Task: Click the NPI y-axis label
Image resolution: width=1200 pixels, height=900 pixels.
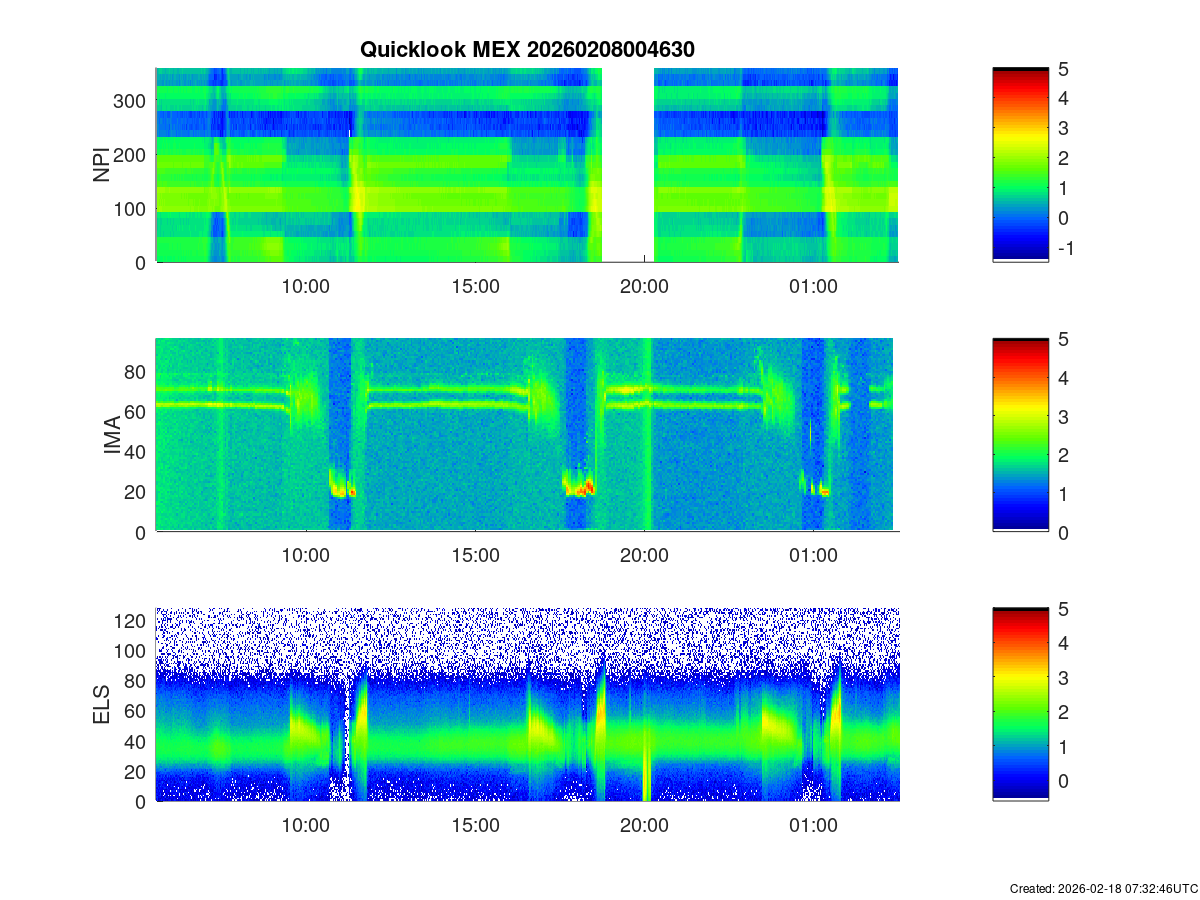Action: 102,166
